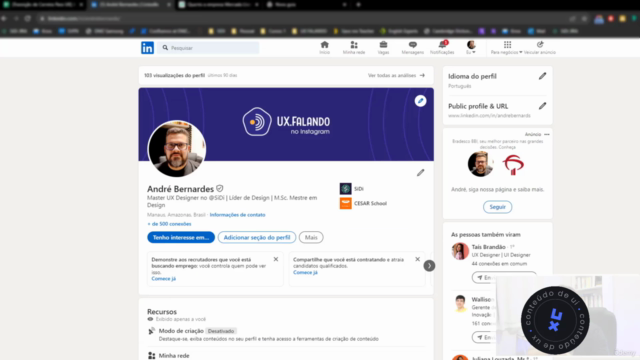Edit Public profile & URL pencil icon
The image size is (640, 360).
542,106
